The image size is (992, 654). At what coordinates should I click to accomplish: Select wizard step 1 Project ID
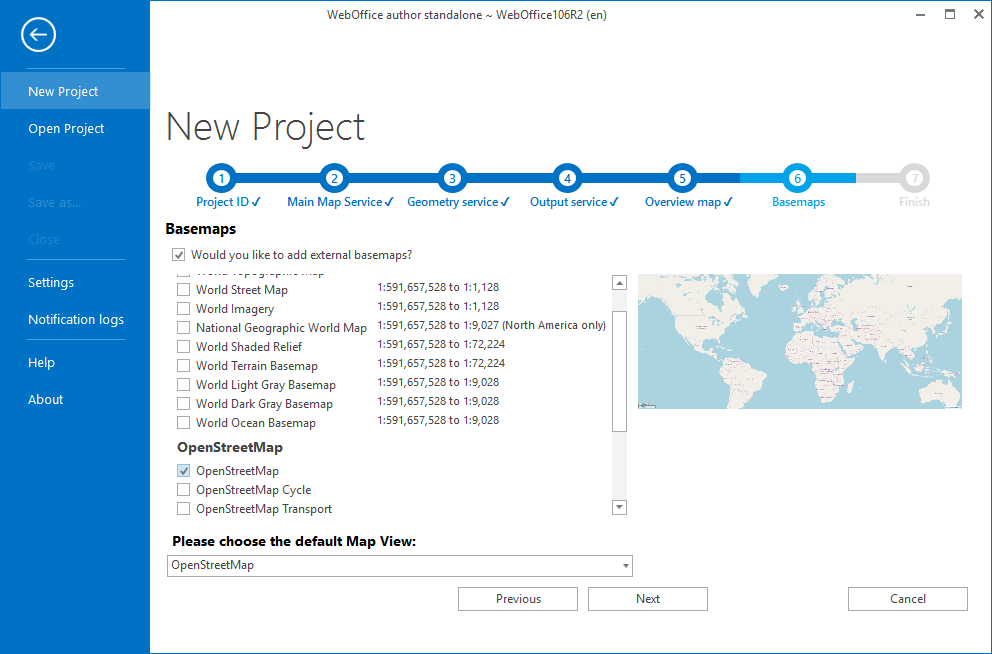[221, 177]
